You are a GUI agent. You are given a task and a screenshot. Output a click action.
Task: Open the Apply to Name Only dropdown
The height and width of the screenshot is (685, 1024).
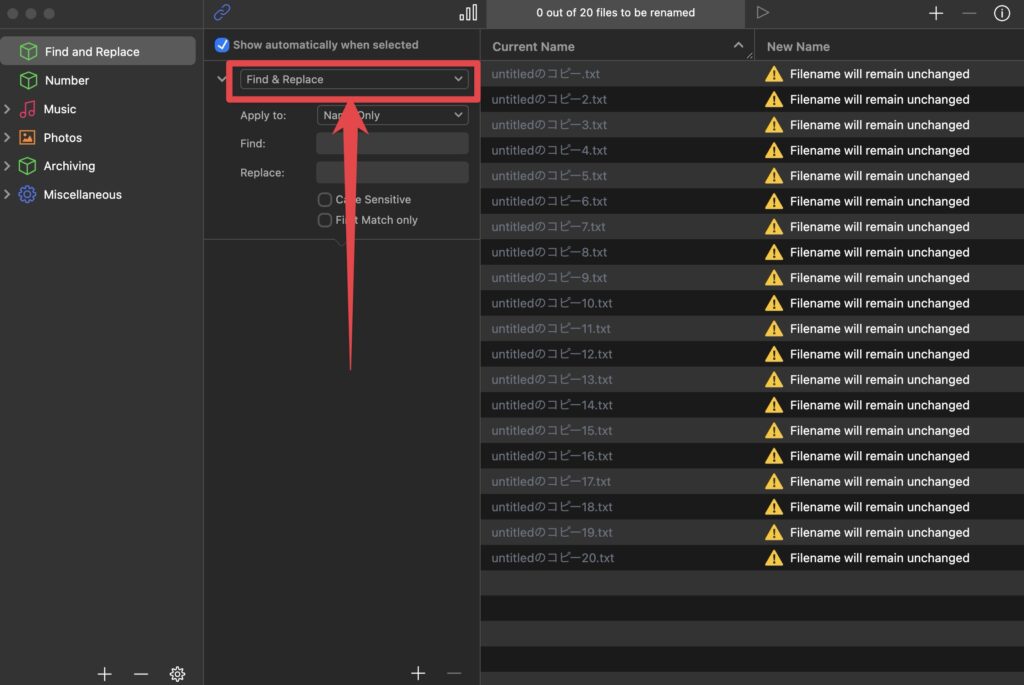click(x=392, y=115)
